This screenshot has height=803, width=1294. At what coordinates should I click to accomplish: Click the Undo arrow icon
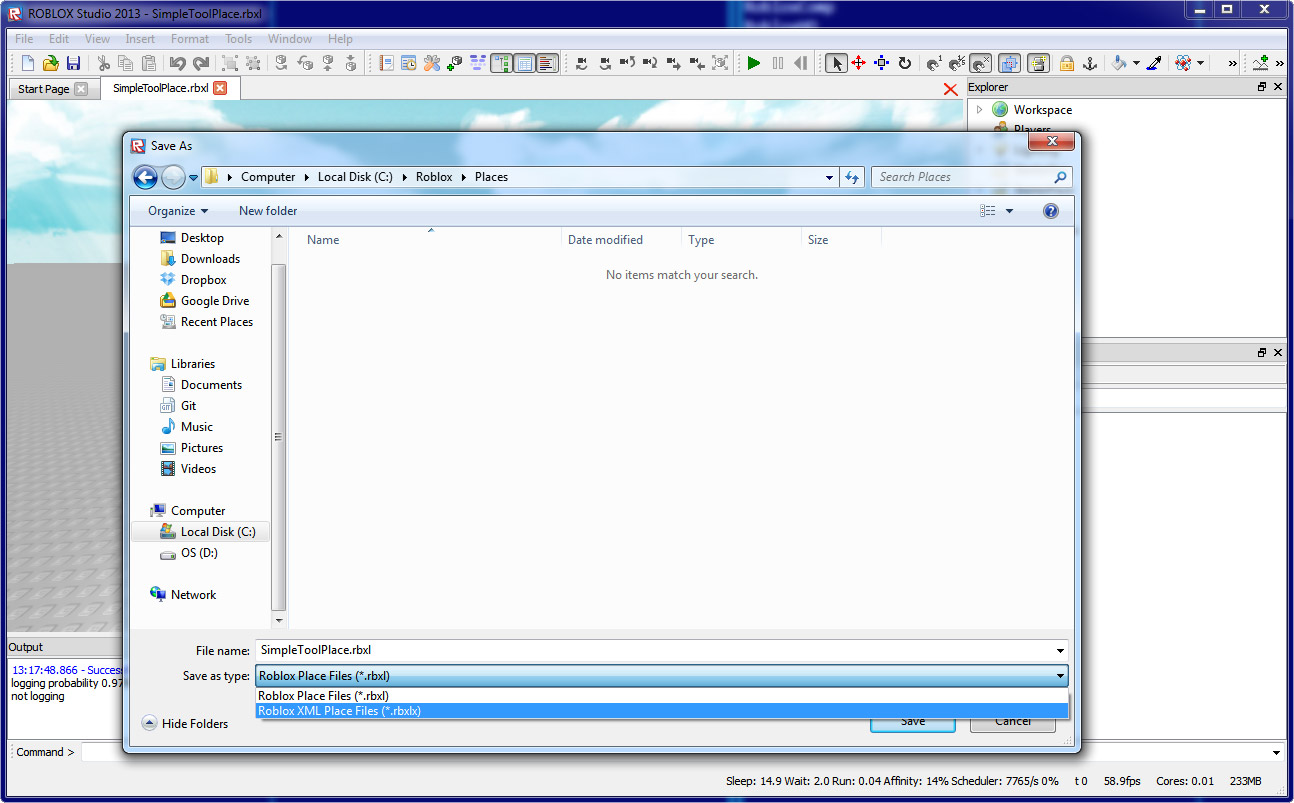pos(177,63)
